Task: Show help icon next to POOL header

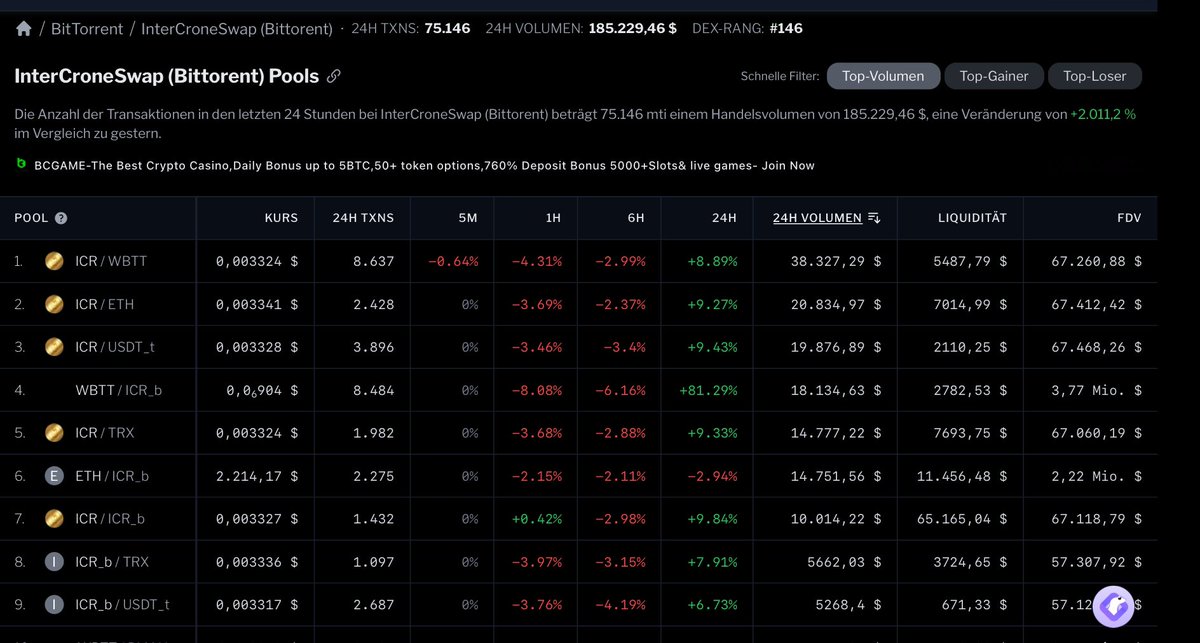Action: click(x=61, y=218)
